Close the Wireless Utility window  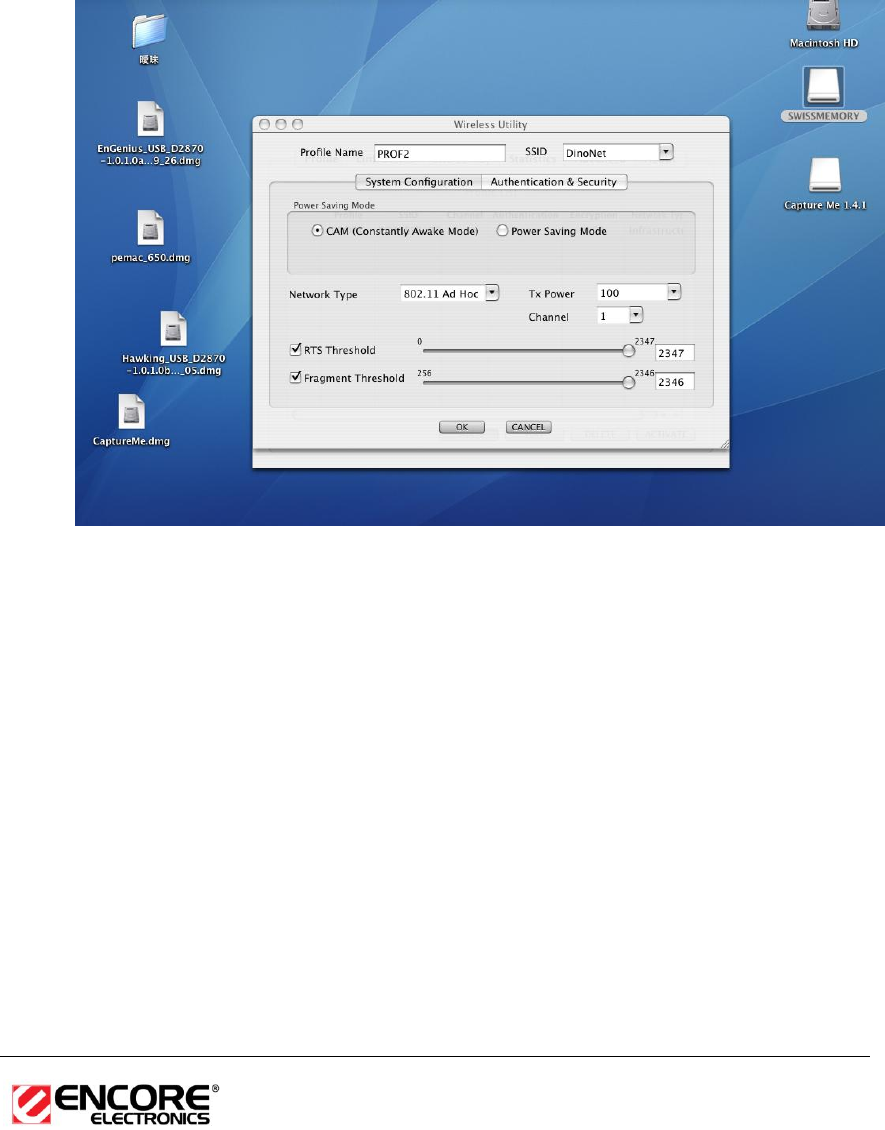(264, 124)
